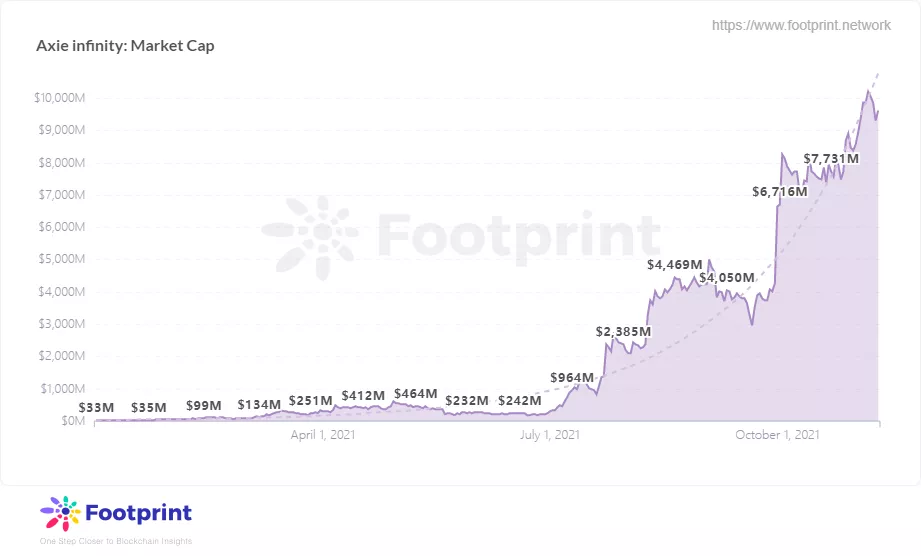Image resolution: width=921 pixels, height=556 pixels.
Task: Click the $10,000M y-axis label
Action: pos(59,98)
